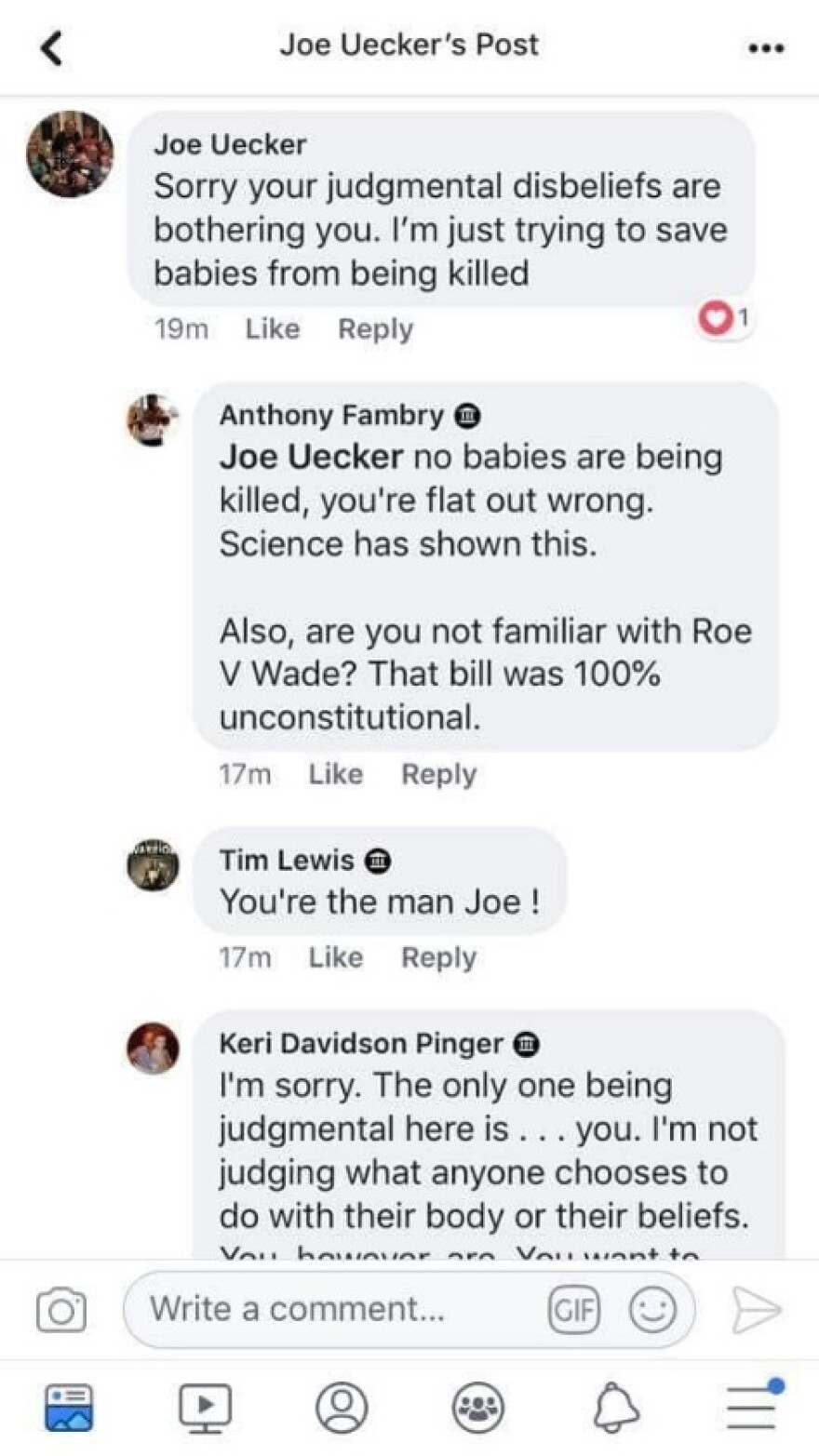The width and height of the screenshot is (819, 1456).
Task: Select the GIF button in the comment bar
Action: (x=574, y=1308)
